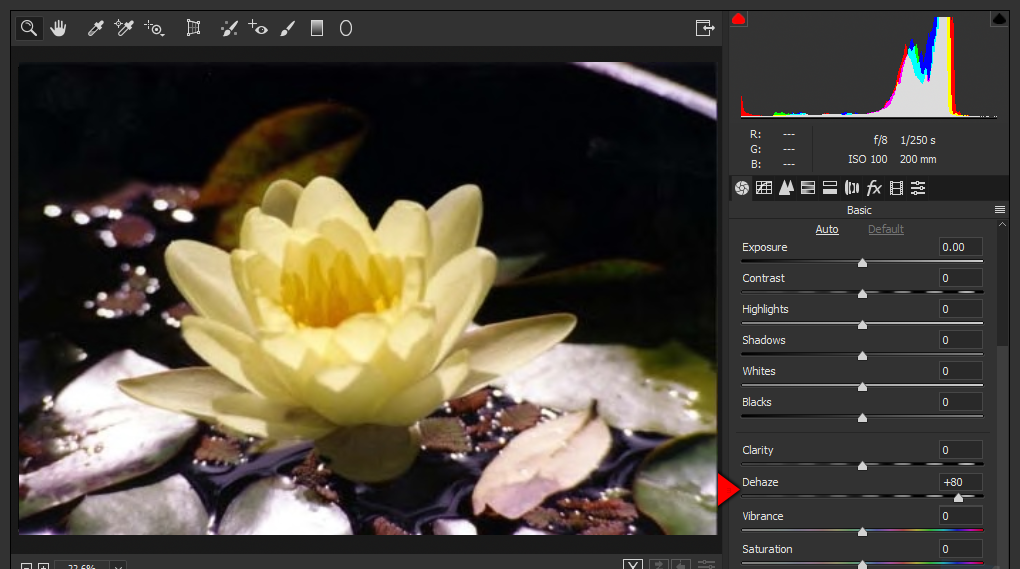Select the Red Eye Removal tool
1020x569 pixels.
click(x=258, y=28)
